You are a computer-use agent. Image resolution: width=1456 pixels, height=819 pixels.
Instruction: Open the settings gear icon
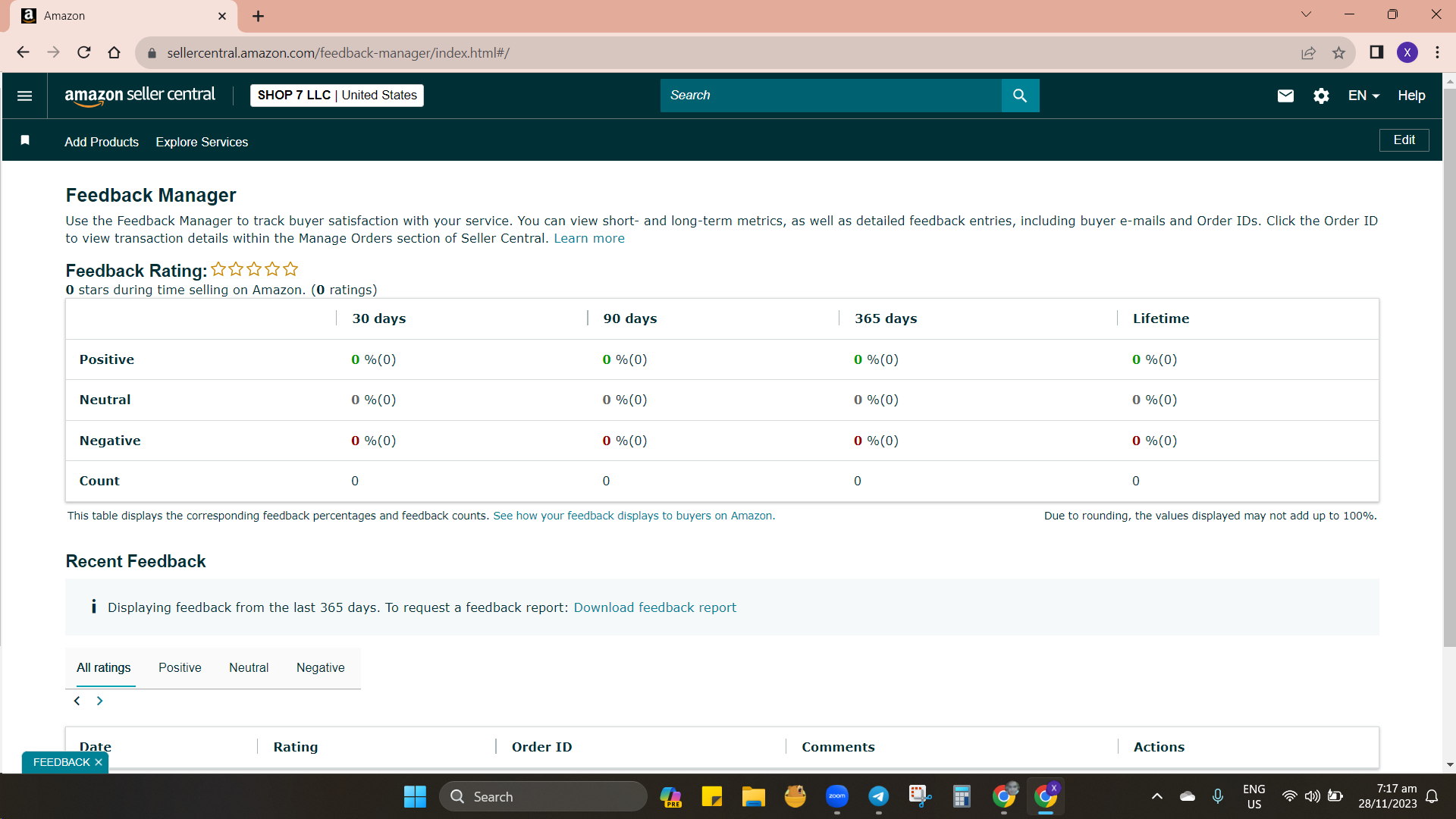1321,96
